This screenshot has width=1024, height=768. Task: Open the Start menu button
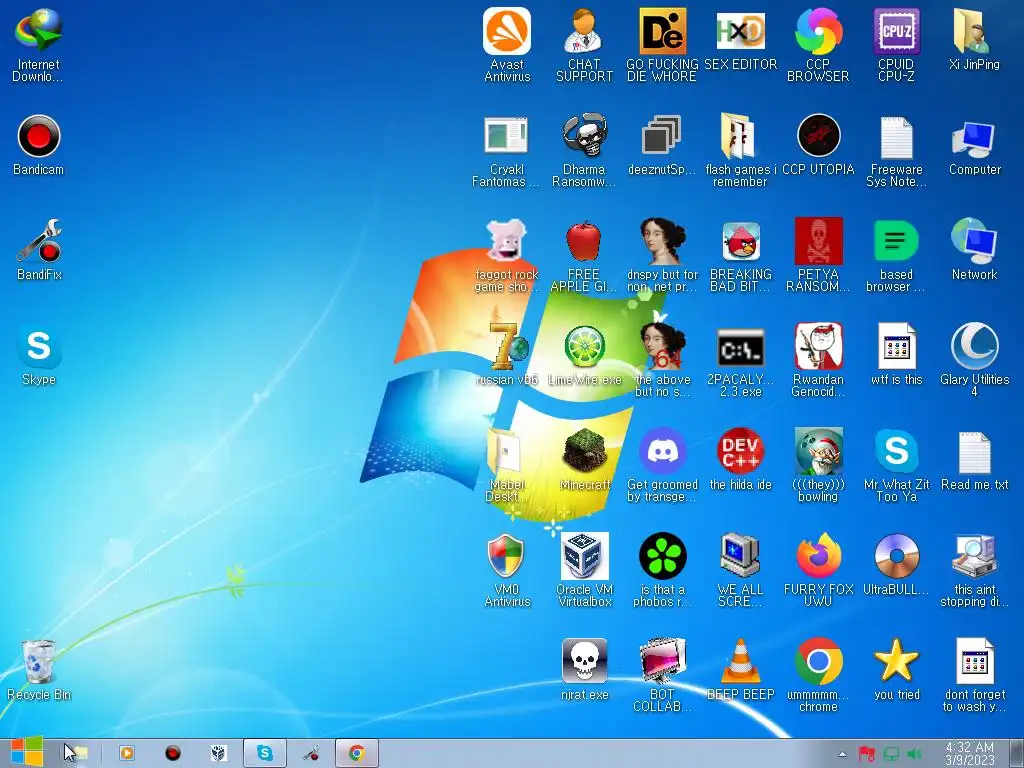(x=26, y=753)
